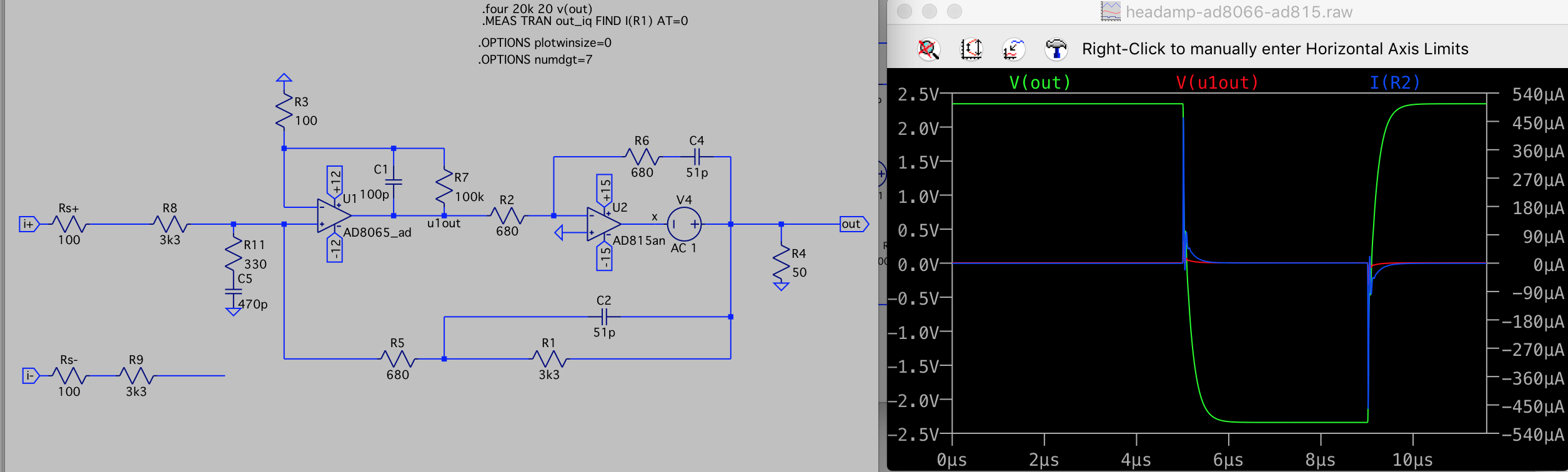Select capacitor C2 symbol
1568x472 pixels.
[604, 317]
